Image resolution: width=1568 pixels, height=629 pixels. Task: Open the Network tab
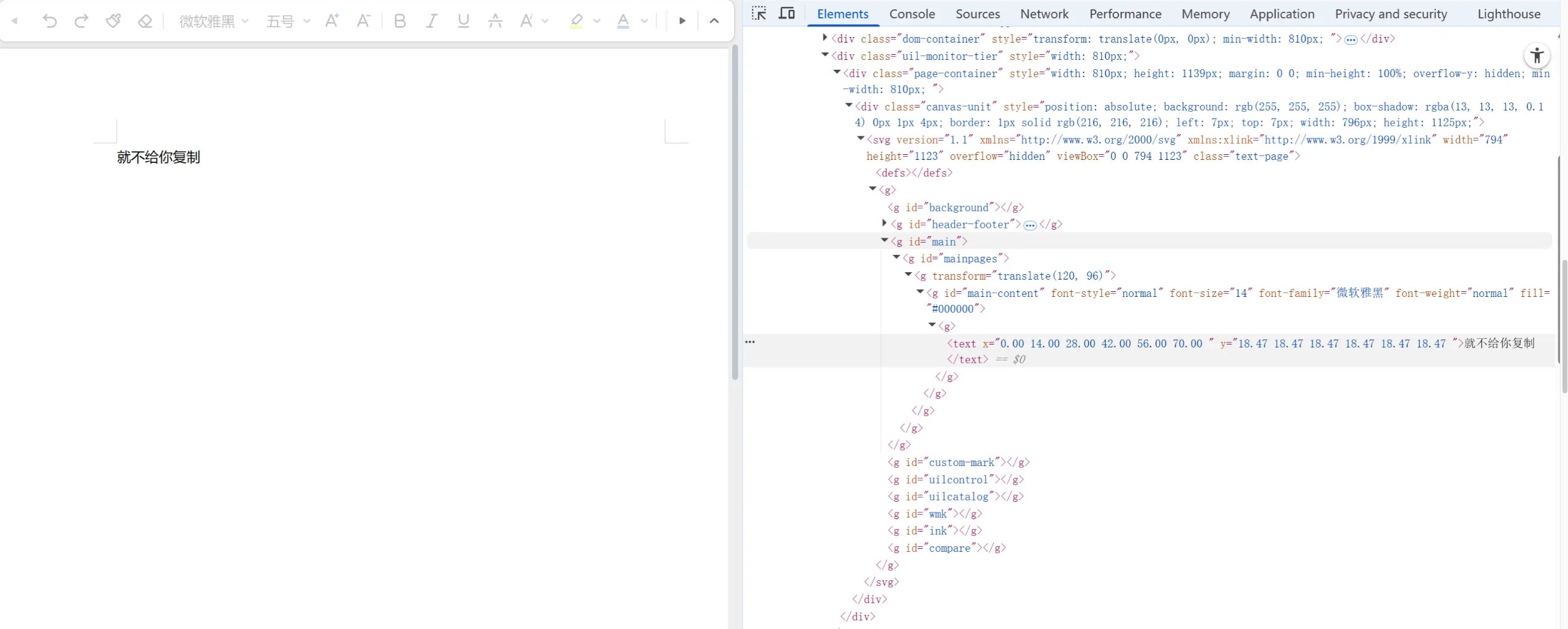tap(1044, 14)
